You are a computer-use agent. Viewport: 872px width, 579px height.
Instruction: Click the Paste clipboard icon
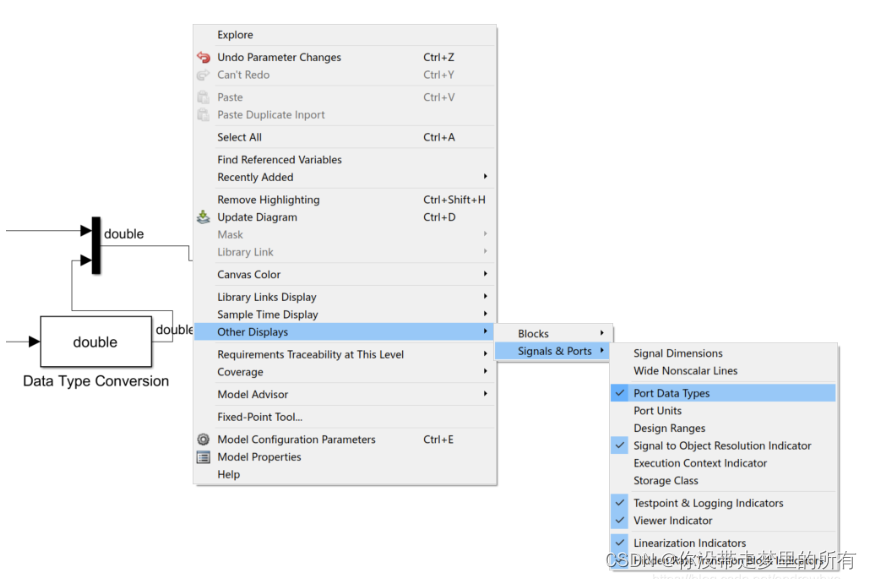[x=204, y=97]
